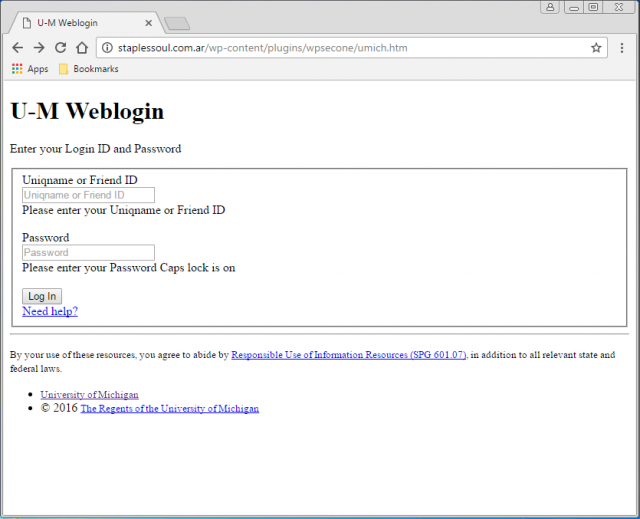
Task: Open the University of Michigan link
Action: pyautogui.click(x=89, y=395)
